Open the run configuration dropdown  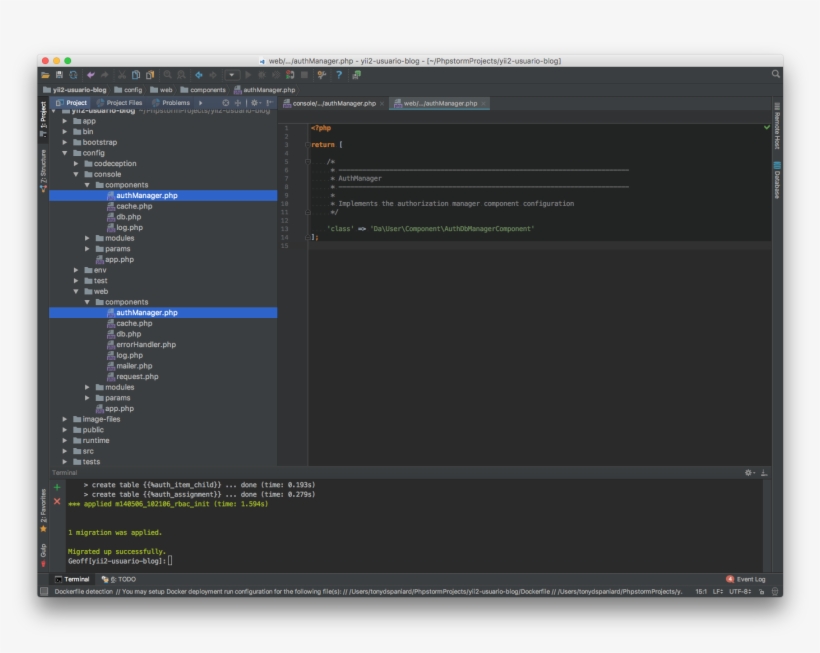[231, 75]
